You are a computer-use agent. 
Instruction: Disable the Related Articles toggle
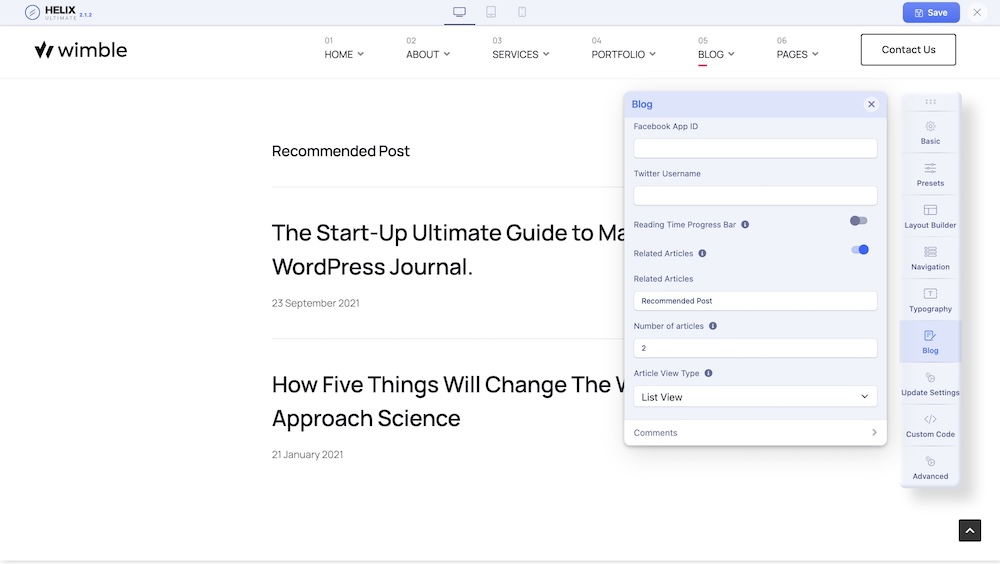pyautogui.click(x=859, y=250)
